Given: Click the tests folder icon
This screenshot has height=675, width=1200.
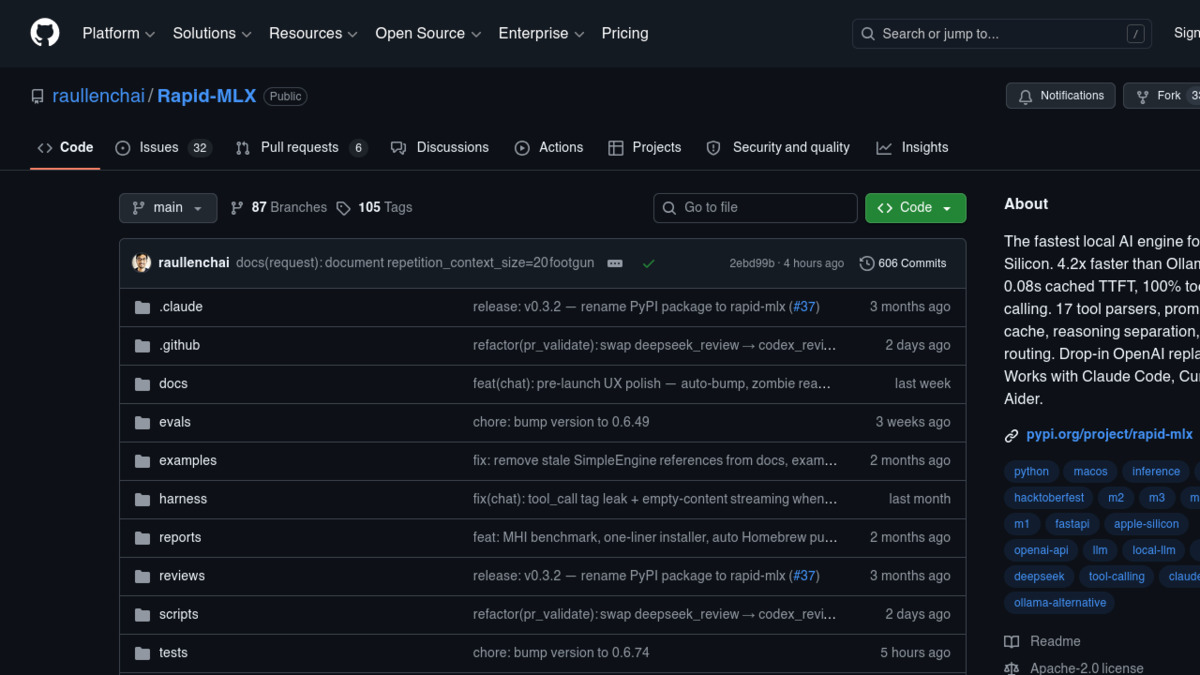Looking at the screenshot, I should 142,653.
